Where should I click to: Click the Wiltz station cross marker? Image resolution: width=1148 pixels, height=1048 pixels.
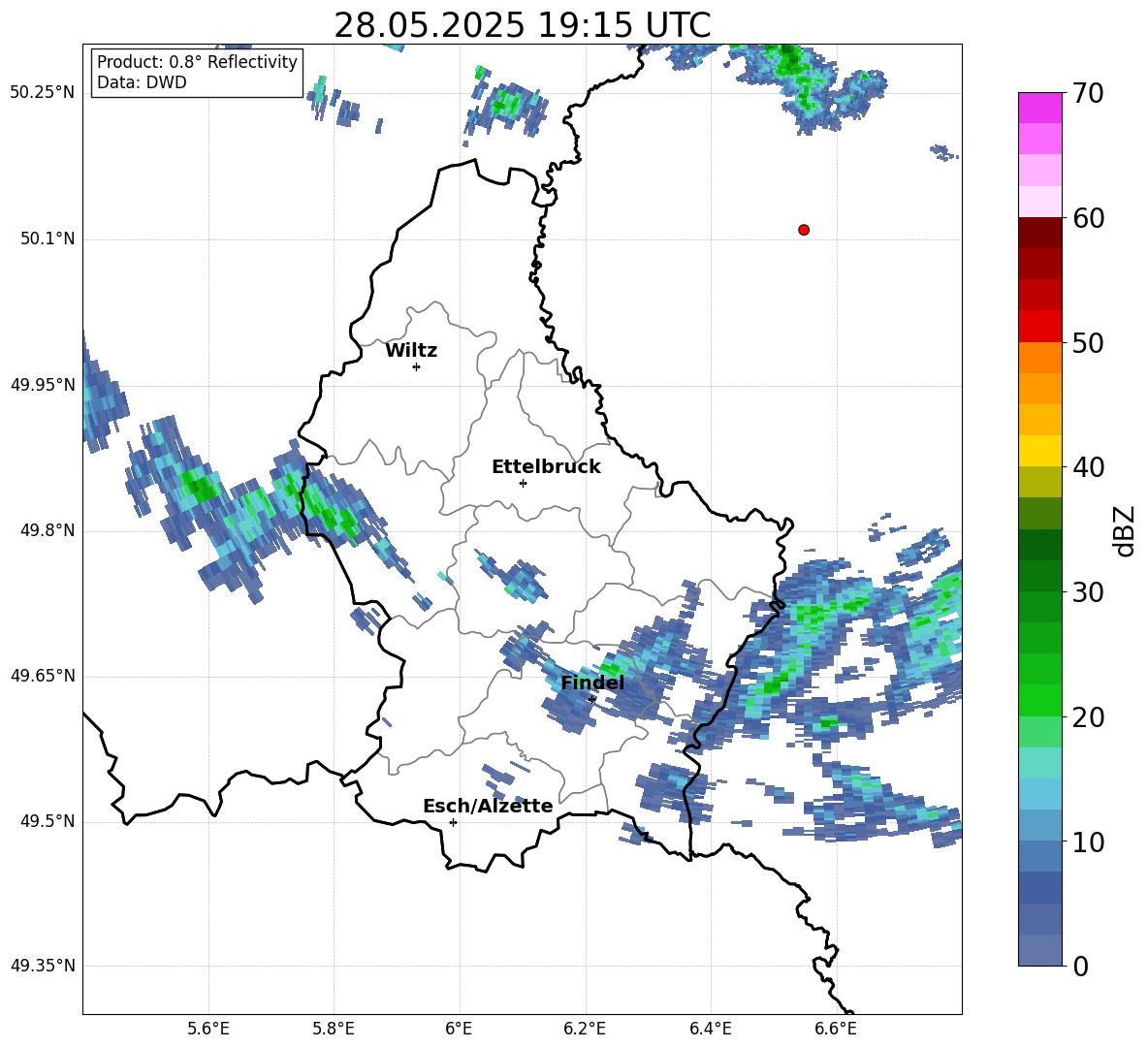(x=417, y=366)
